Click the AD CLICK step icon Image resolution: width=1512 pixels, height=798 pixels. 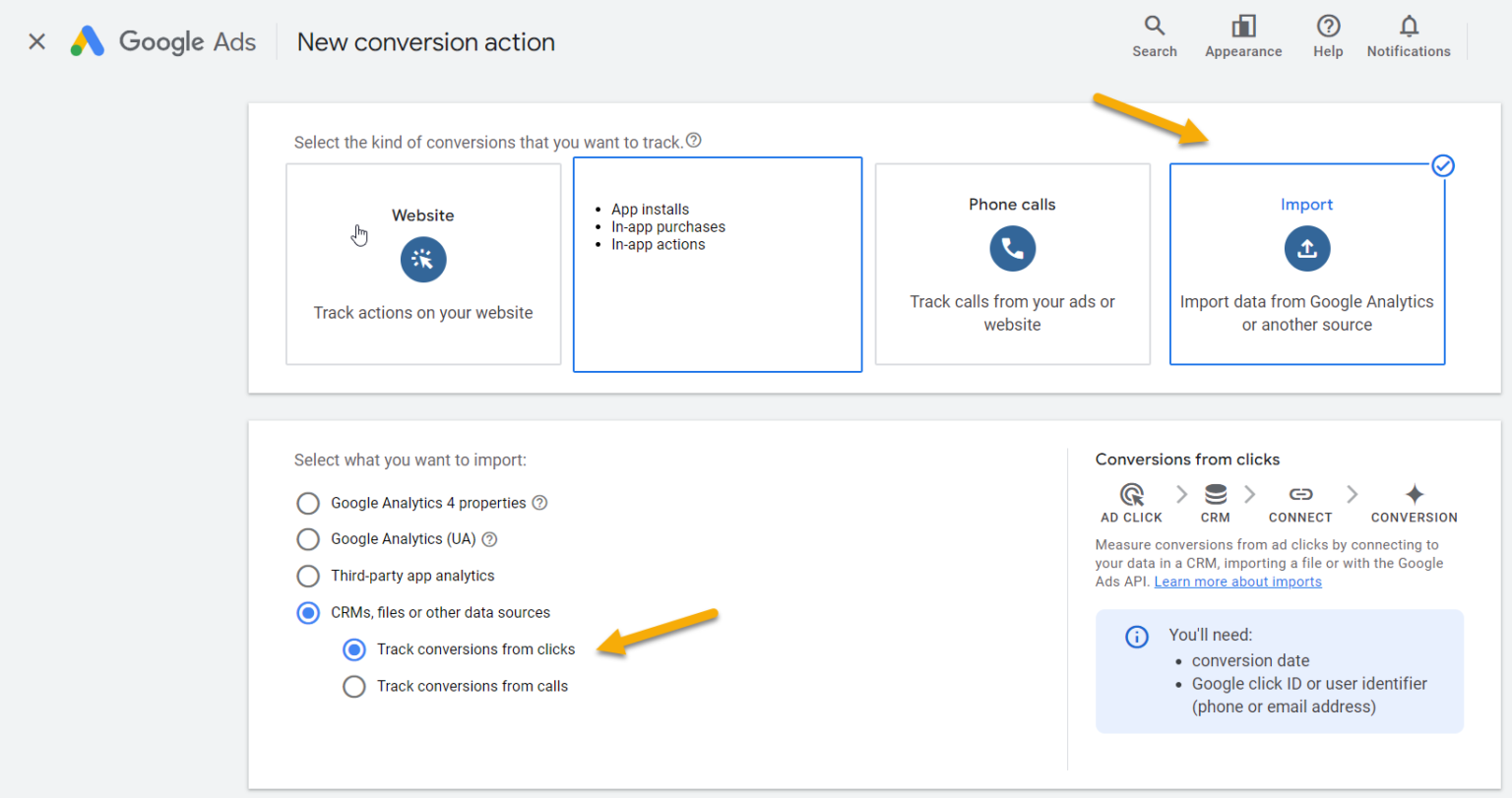[x=1132, y=494]
